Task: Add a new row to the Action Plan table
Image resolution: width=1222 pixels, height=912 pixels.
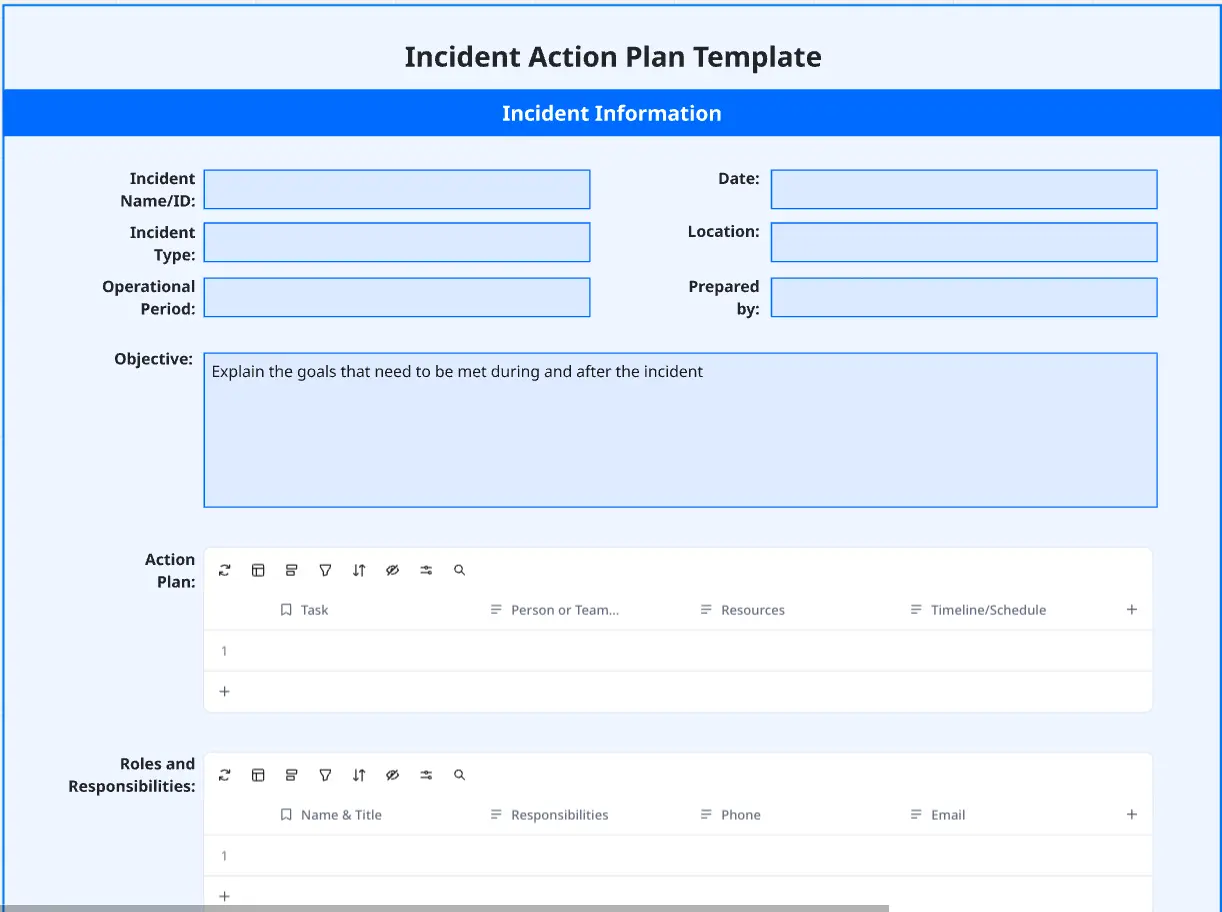Action: tap(224, 691)
